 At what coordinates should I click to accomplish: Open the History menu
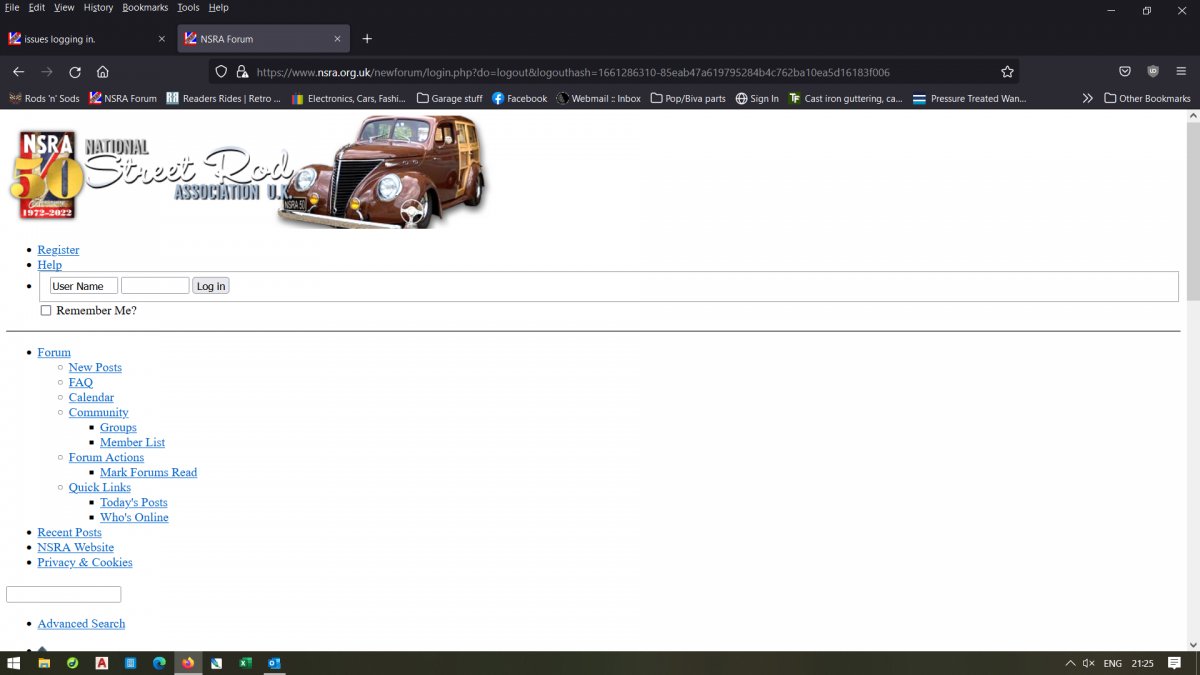98,7
